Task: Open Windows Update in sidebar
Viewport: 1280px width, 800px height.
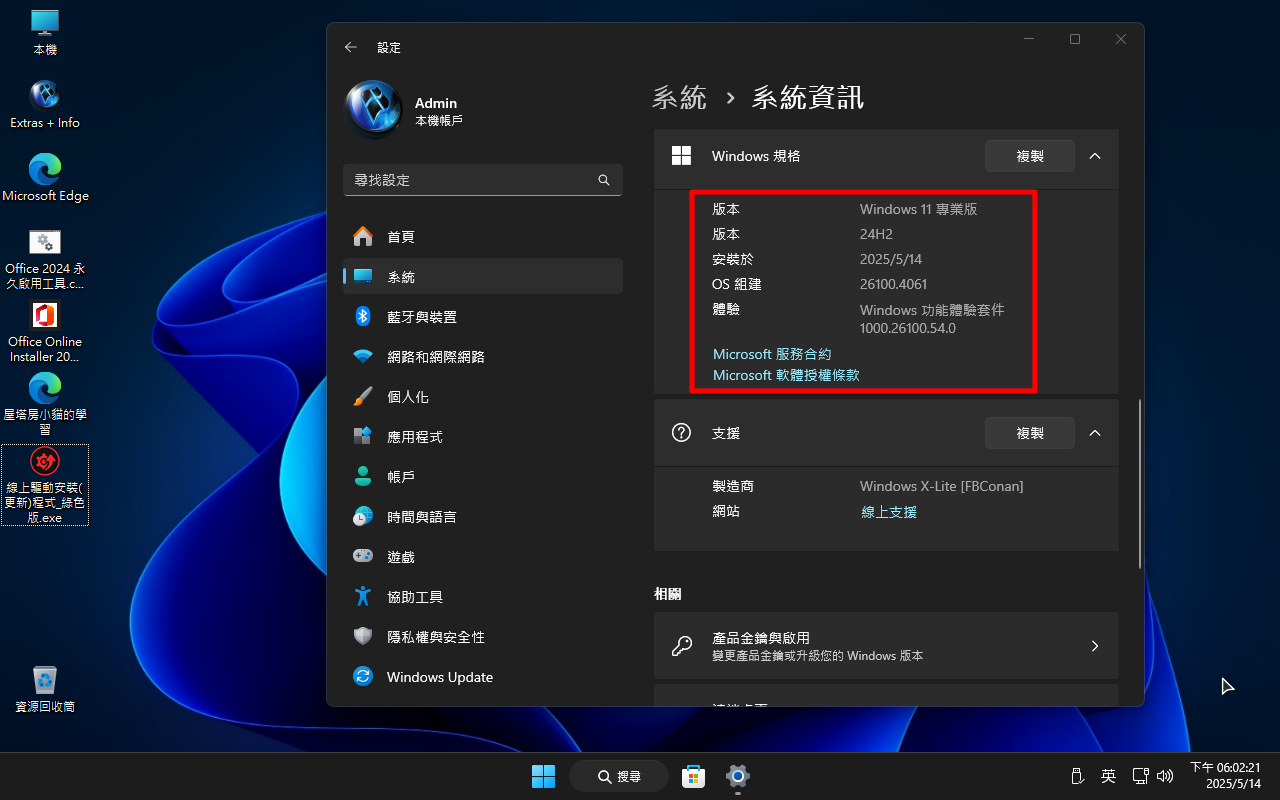Action: [482, 677]
